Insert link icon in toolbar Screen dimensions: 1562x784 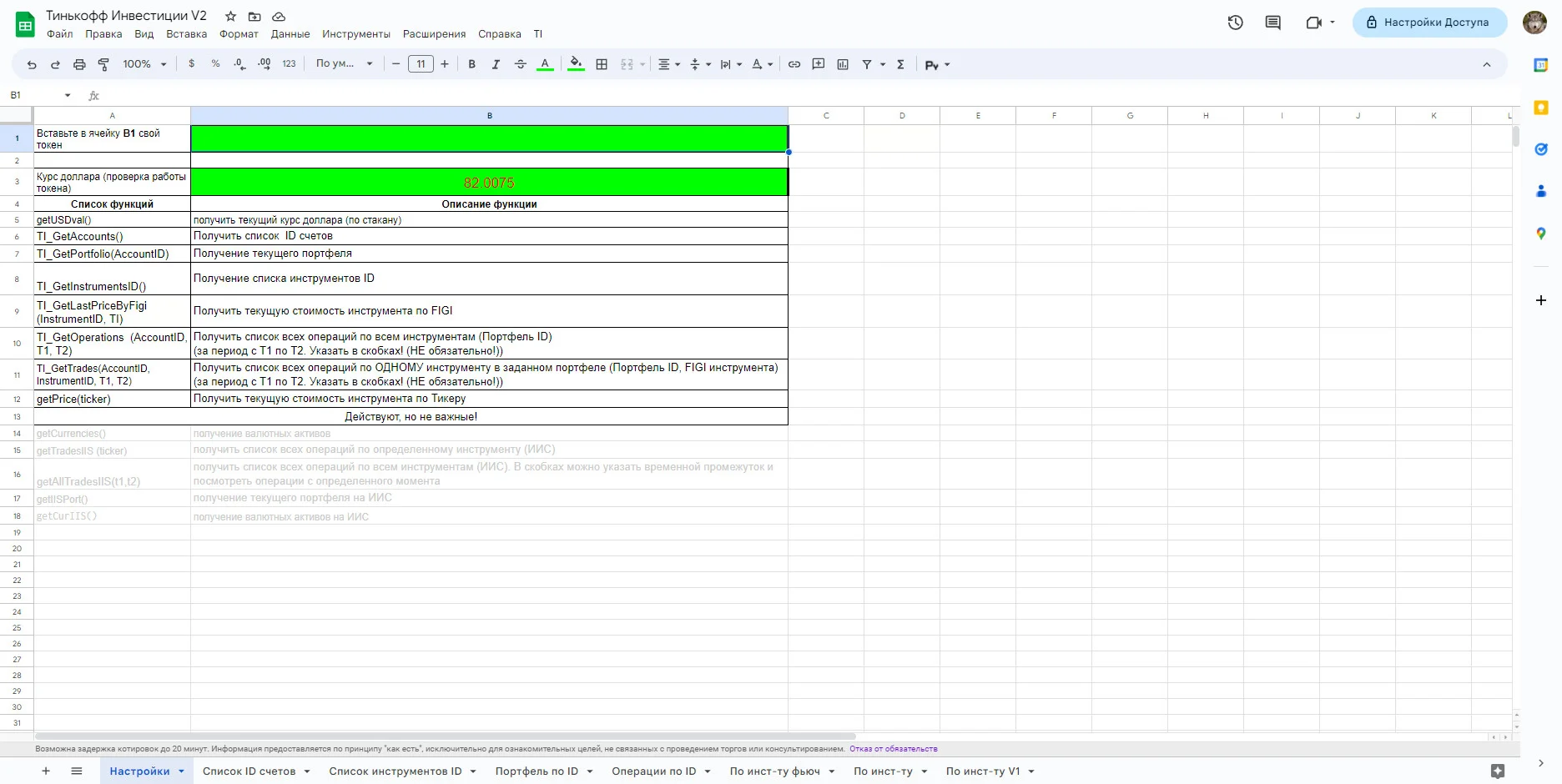click(794, 64)
